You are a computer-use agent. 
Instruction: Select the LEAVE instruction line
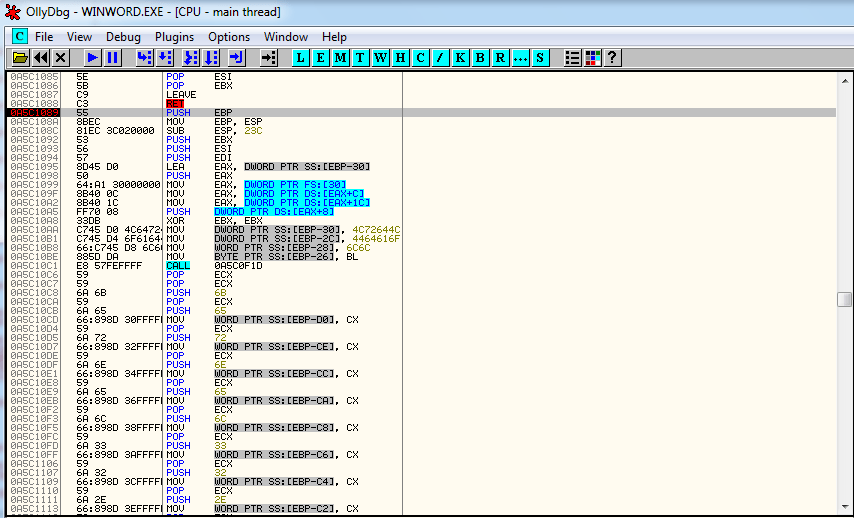(423, 95)
